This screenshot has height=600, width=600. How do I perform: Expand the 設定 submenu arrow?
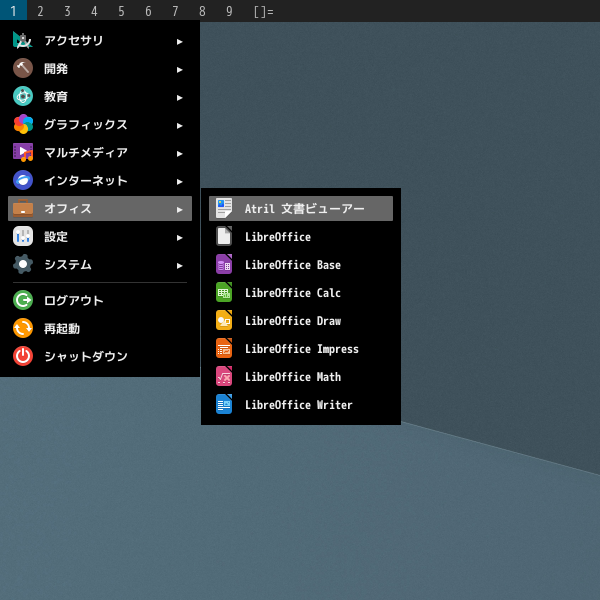click(179, 238)
